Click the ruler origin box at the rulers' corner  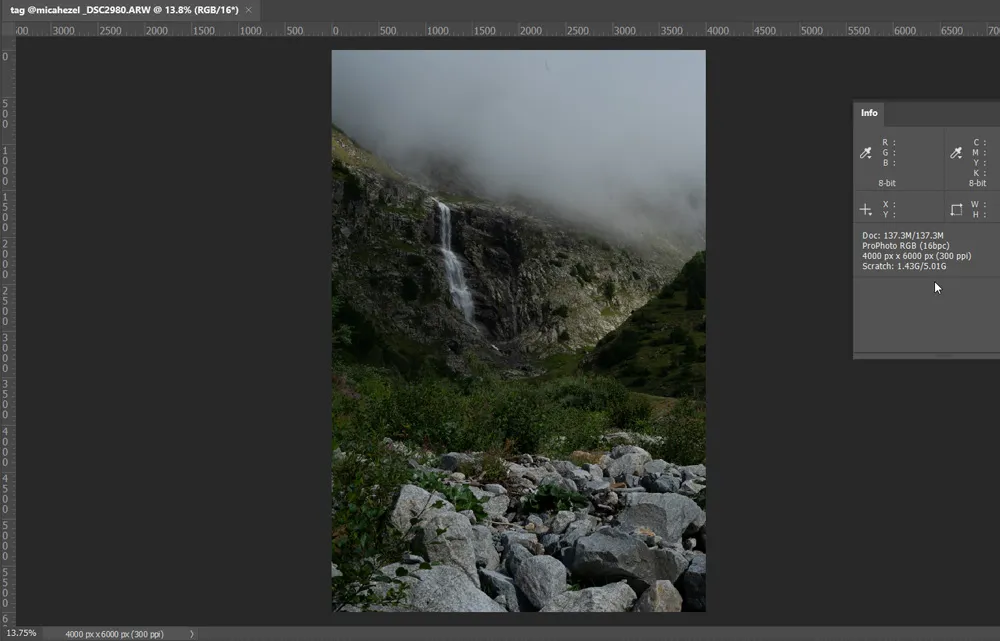point(5,30)
